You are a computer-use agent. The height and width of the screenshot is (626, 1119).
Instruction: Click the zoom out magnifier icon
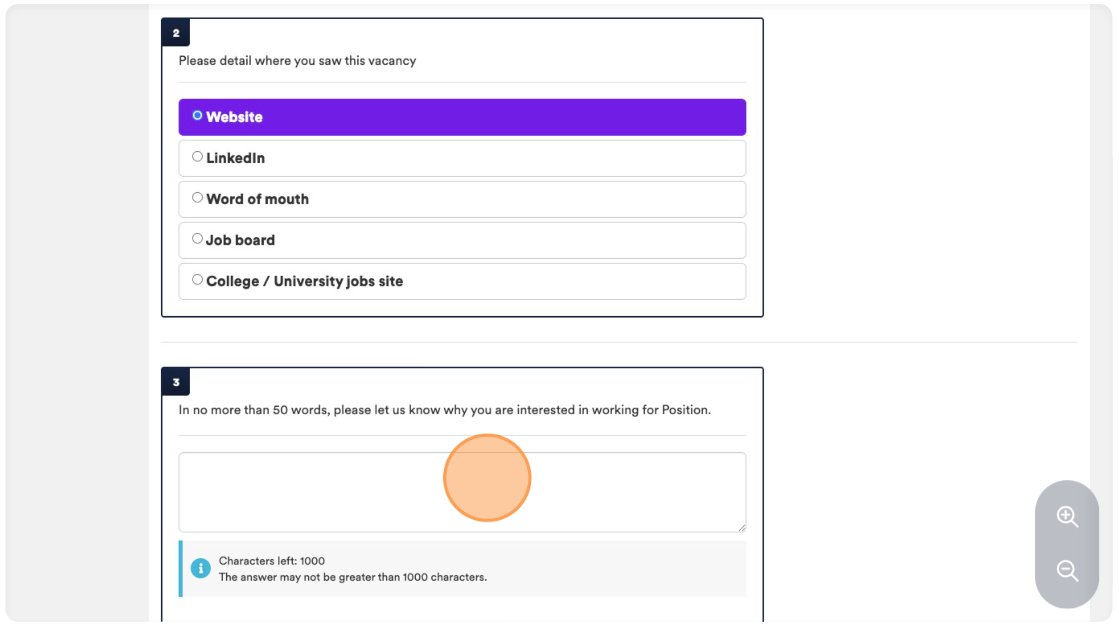(x=1067, y=570)
